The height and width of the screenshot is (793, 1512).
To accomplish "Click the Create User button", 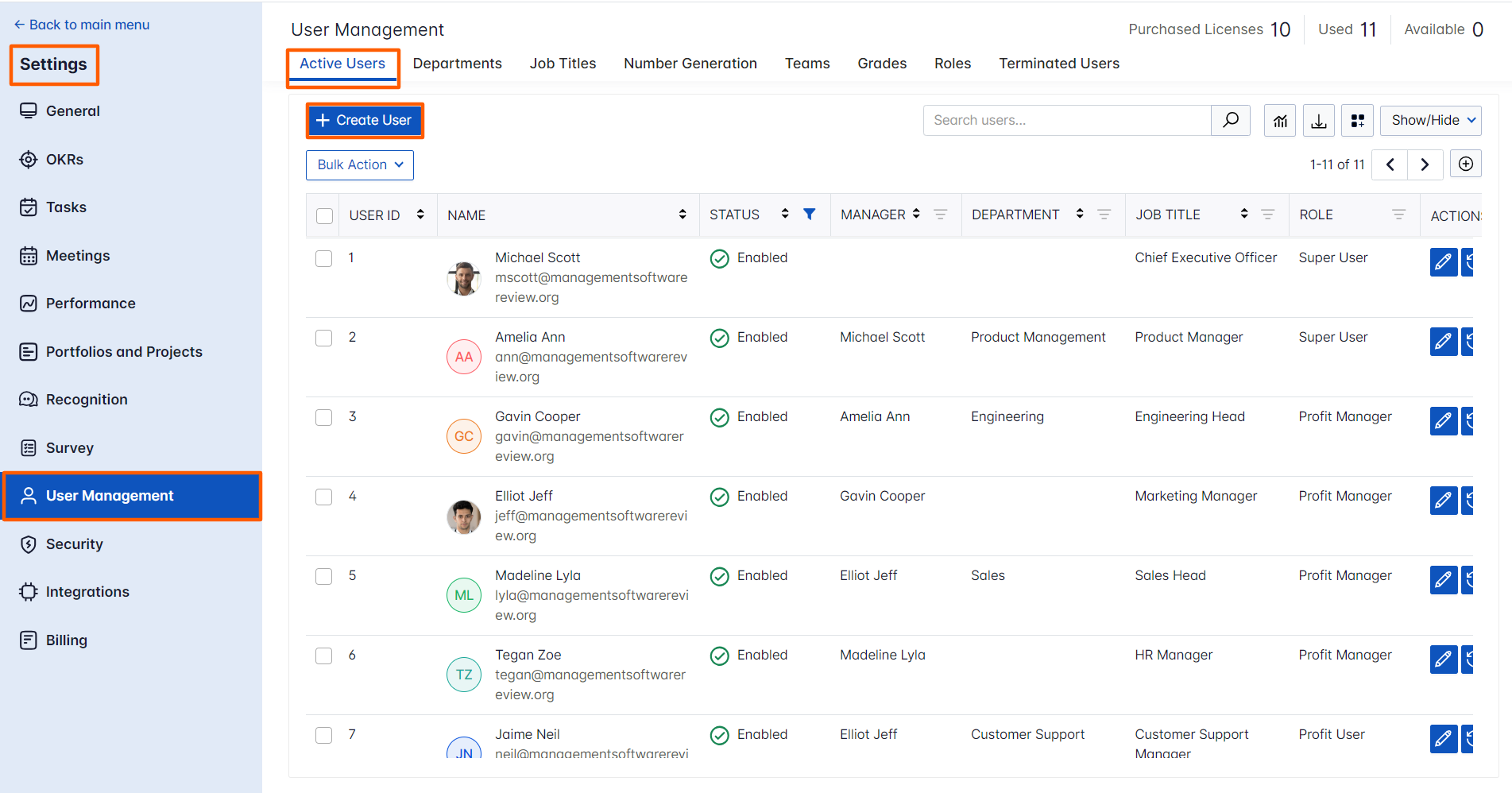I will [x=365, y=121].
